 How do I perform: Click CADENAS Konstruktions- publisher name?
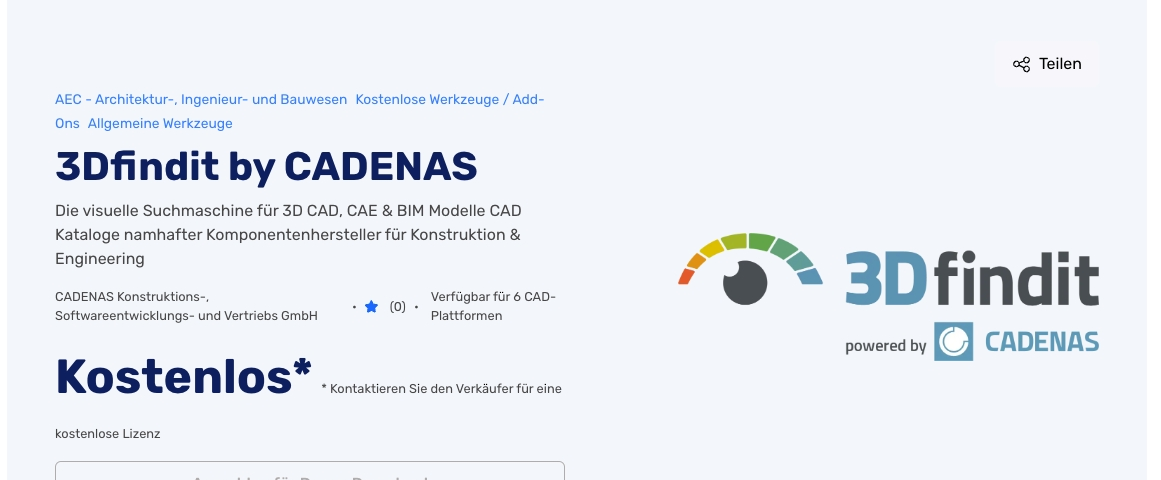pyautogui.click(x=186, y=306)
